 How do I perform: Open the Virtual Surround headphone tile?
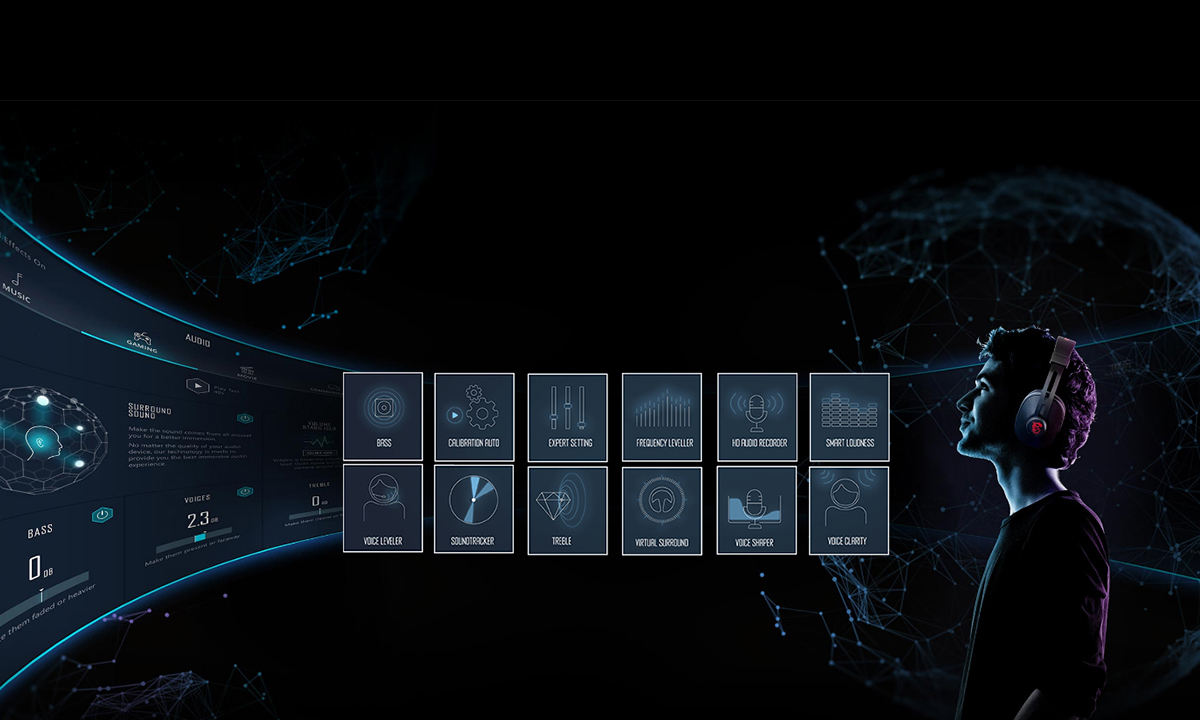click(661, 509)
